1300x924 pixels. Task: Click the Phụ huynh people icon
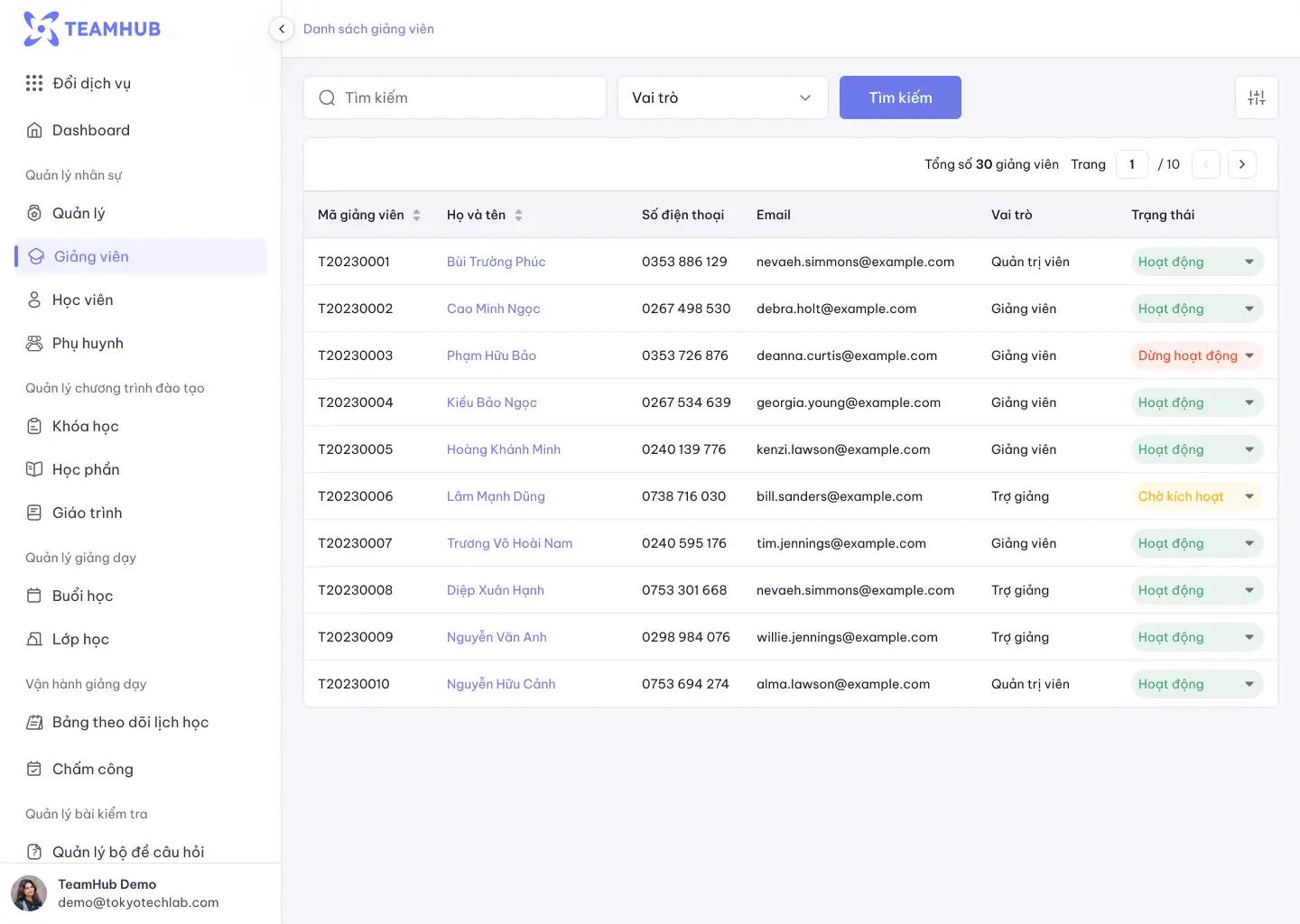(x=34, y=343)
